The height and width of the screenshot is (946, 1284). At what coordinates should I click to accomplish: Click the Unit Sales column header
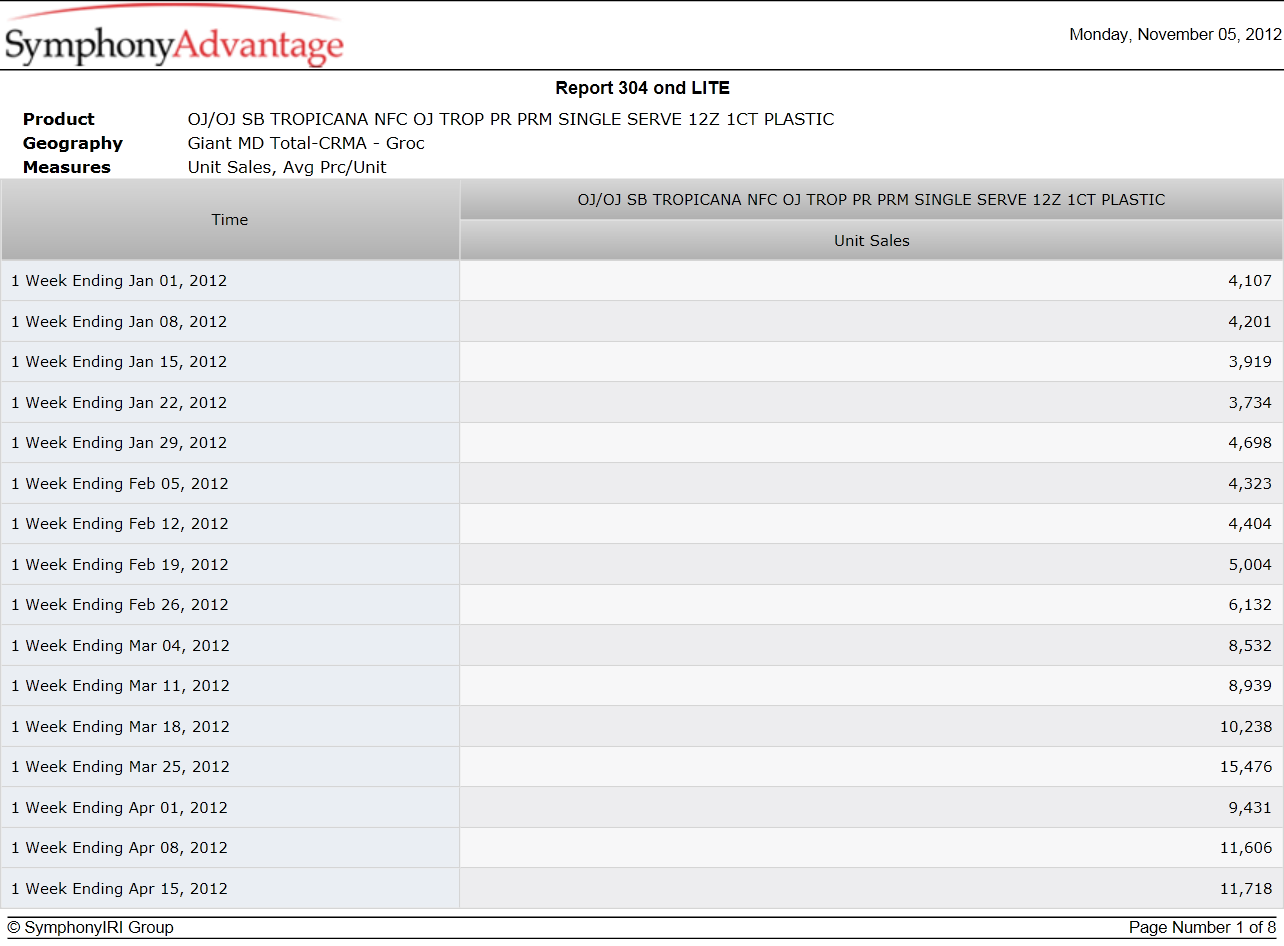pos(871,240)
